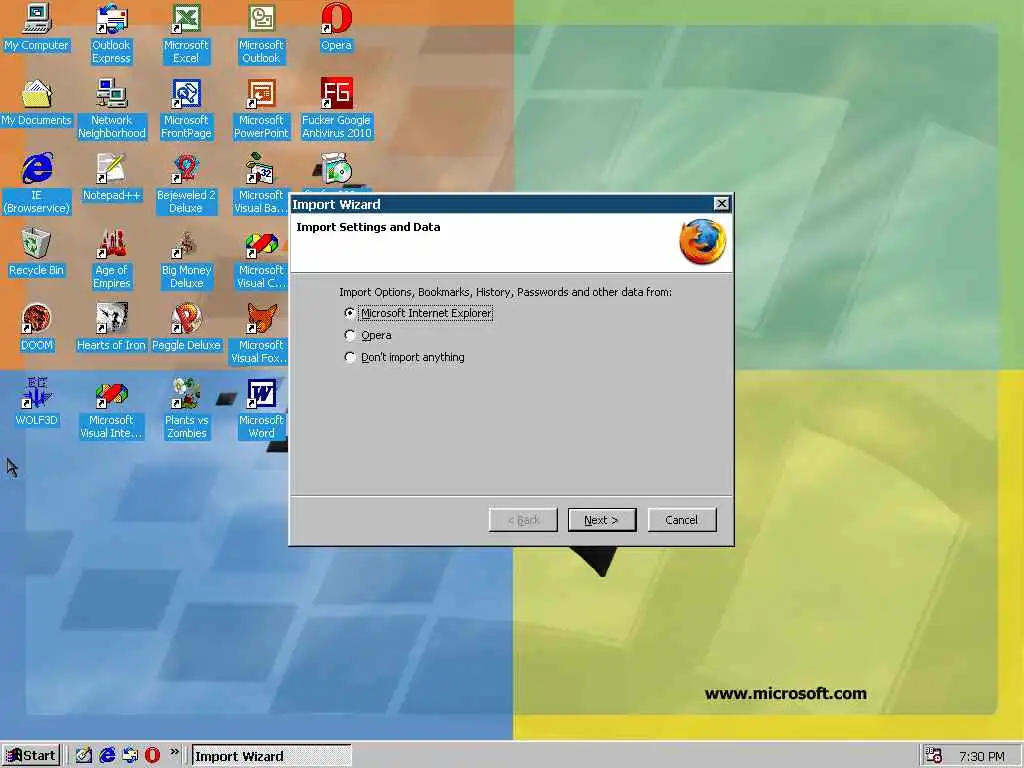Close the Import Wizard with the X
The image size is (1024, 768).
click(722, 204)
